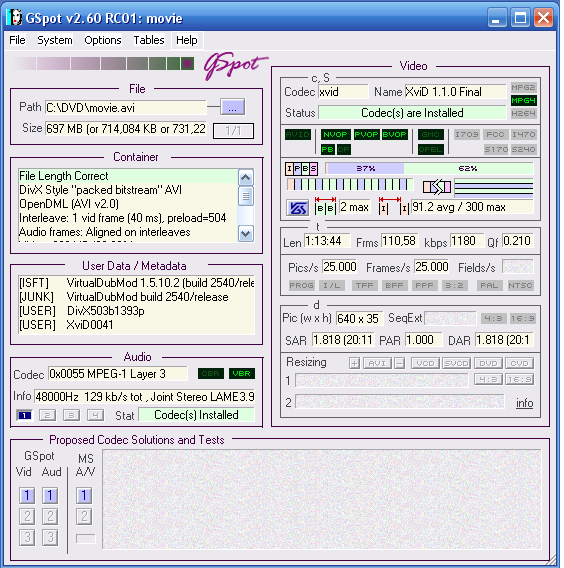Open the Tables menu
564x568 pixels.
click(x=149, y=40)
